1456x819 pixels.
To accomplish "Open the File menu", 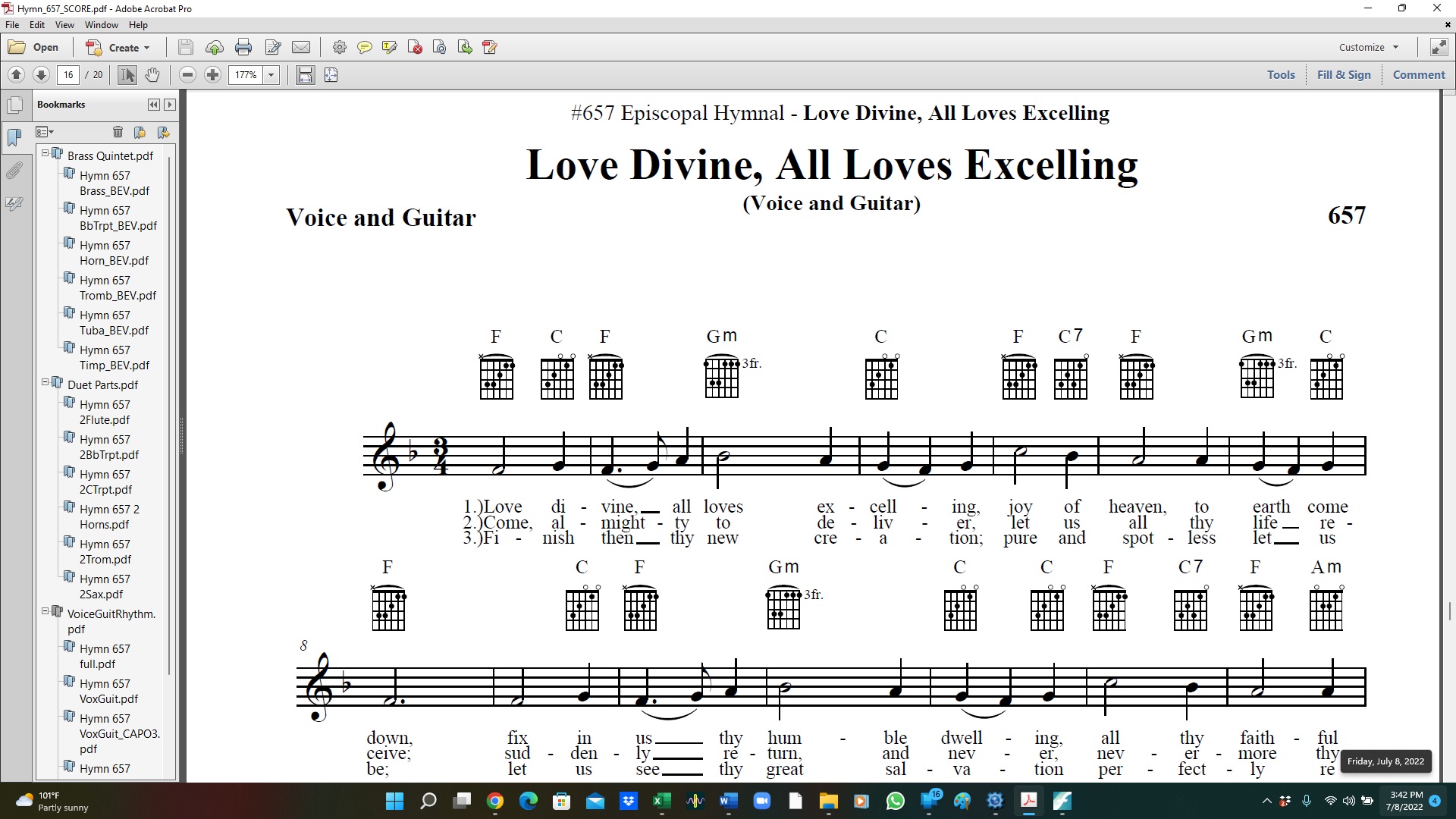I will click(12, 25).
